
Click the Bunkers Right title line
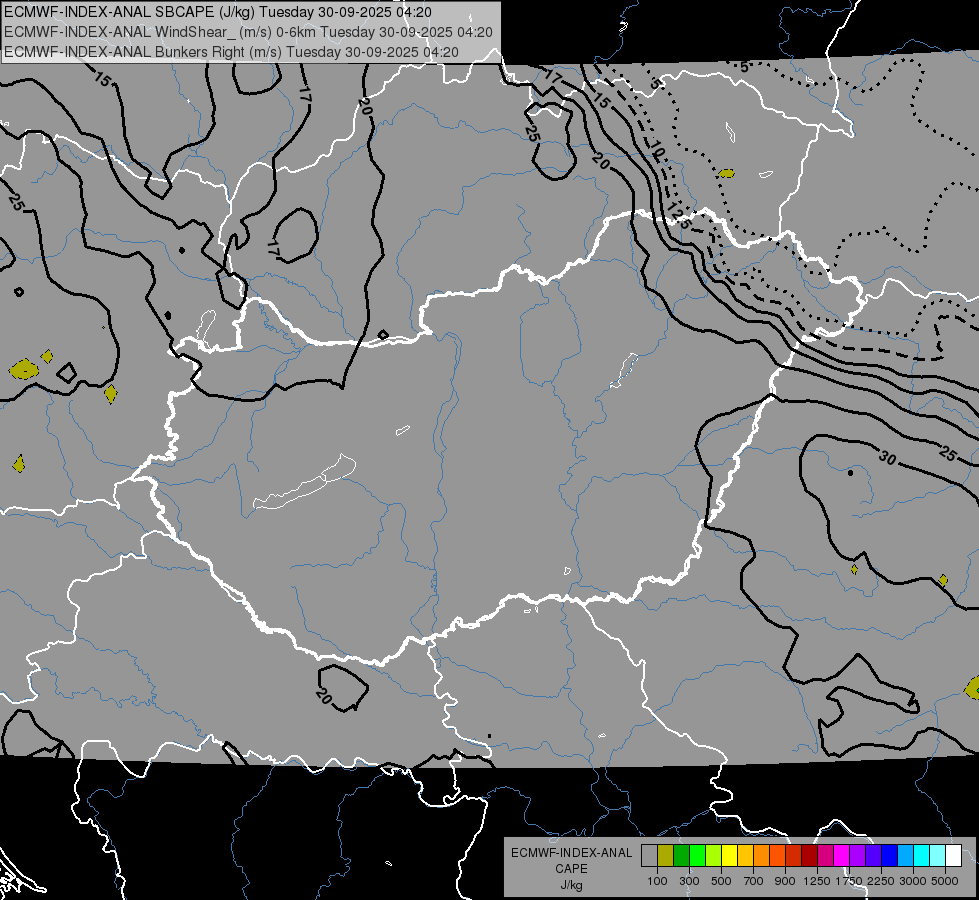click(232, 52)
